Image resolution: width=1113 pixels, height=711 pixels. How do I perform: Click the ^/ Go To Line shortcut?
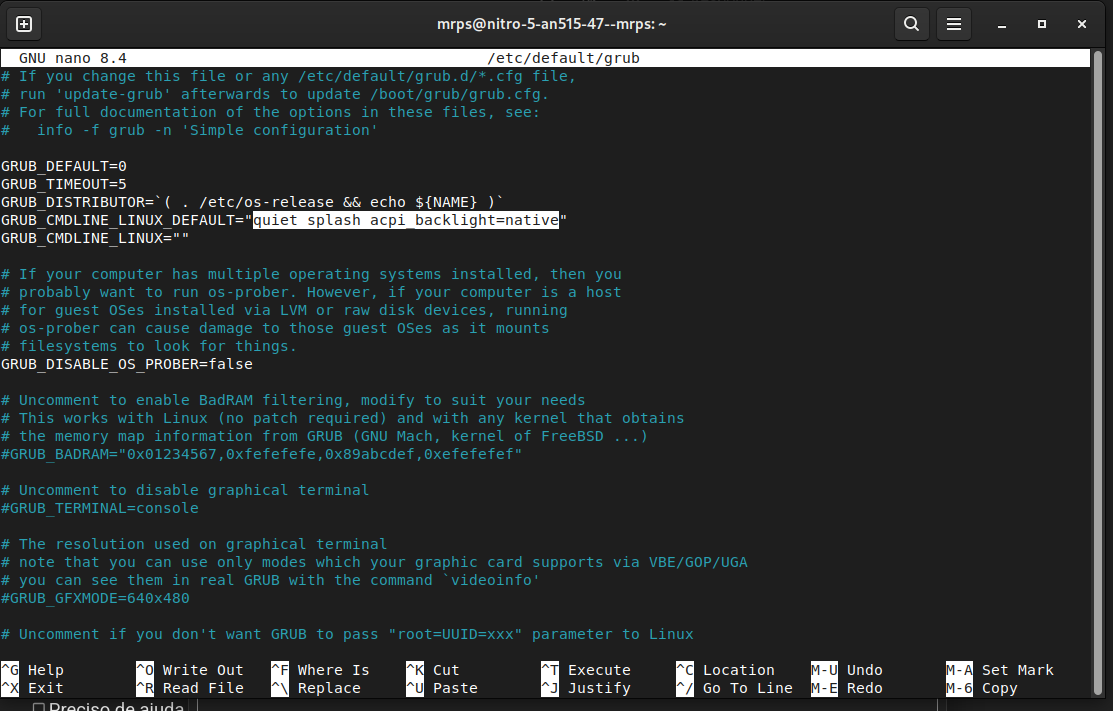734,688
